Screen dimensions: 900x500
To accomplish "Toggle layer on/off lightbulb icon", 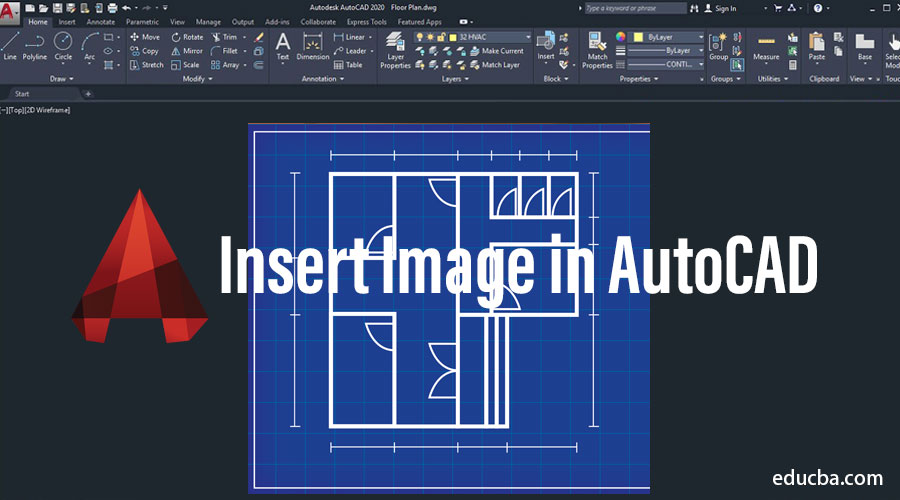I will (x=420, y=37).
